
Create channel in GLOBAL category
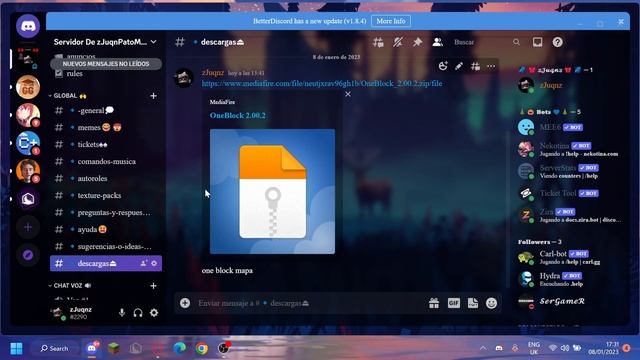point(153,96)
